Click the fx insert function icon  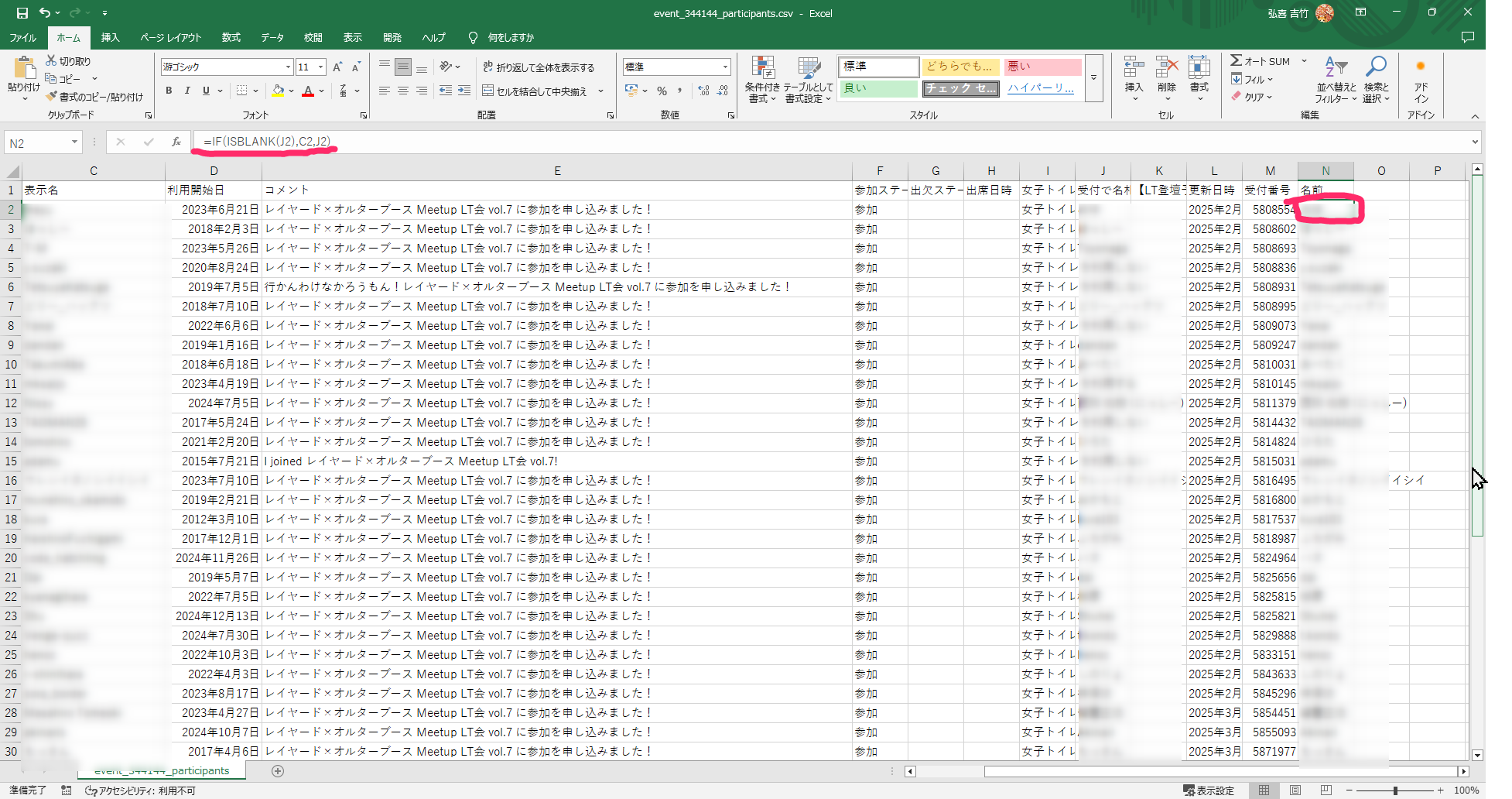pos(176,142)
